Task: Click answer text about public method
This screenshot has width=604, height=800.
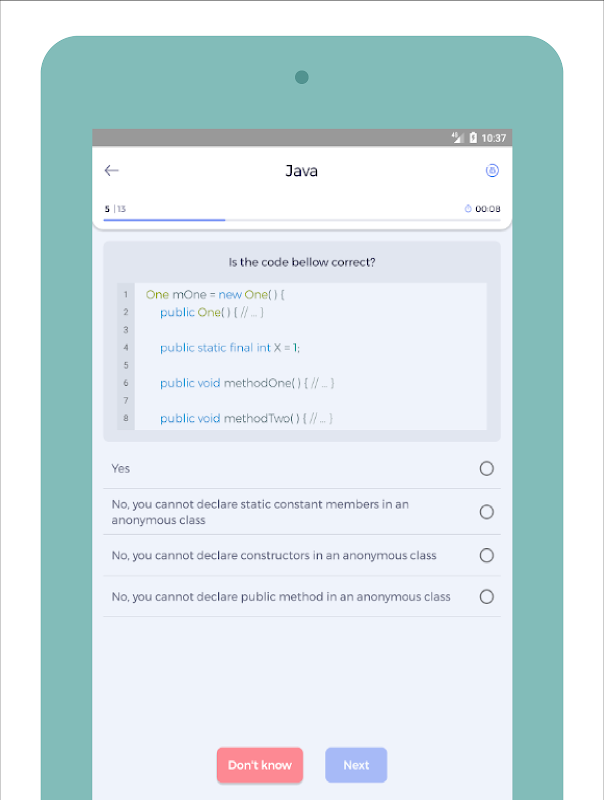Action: [x=281, y=596]
